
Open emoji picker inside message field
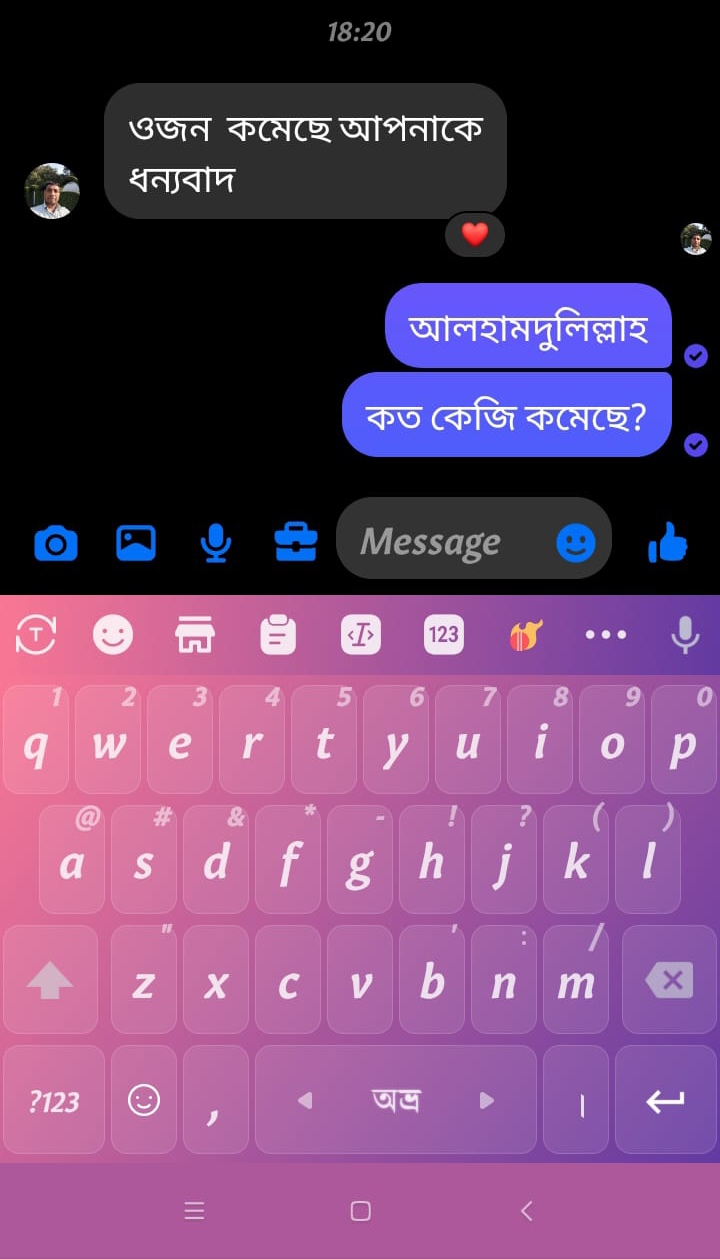coord(576,543)
